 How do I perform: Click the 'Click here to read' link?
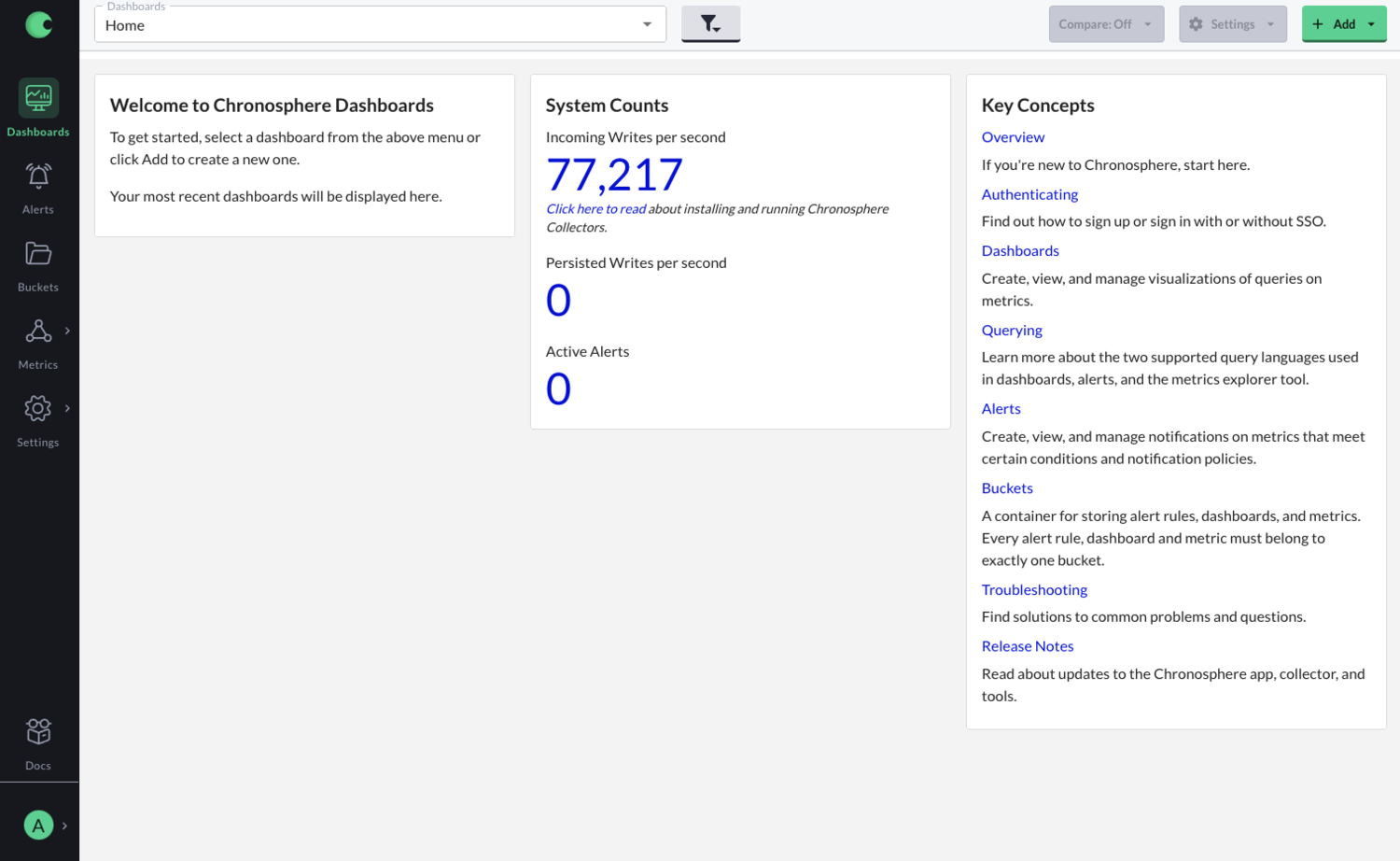pyautogui.click(x=595, y=209)
